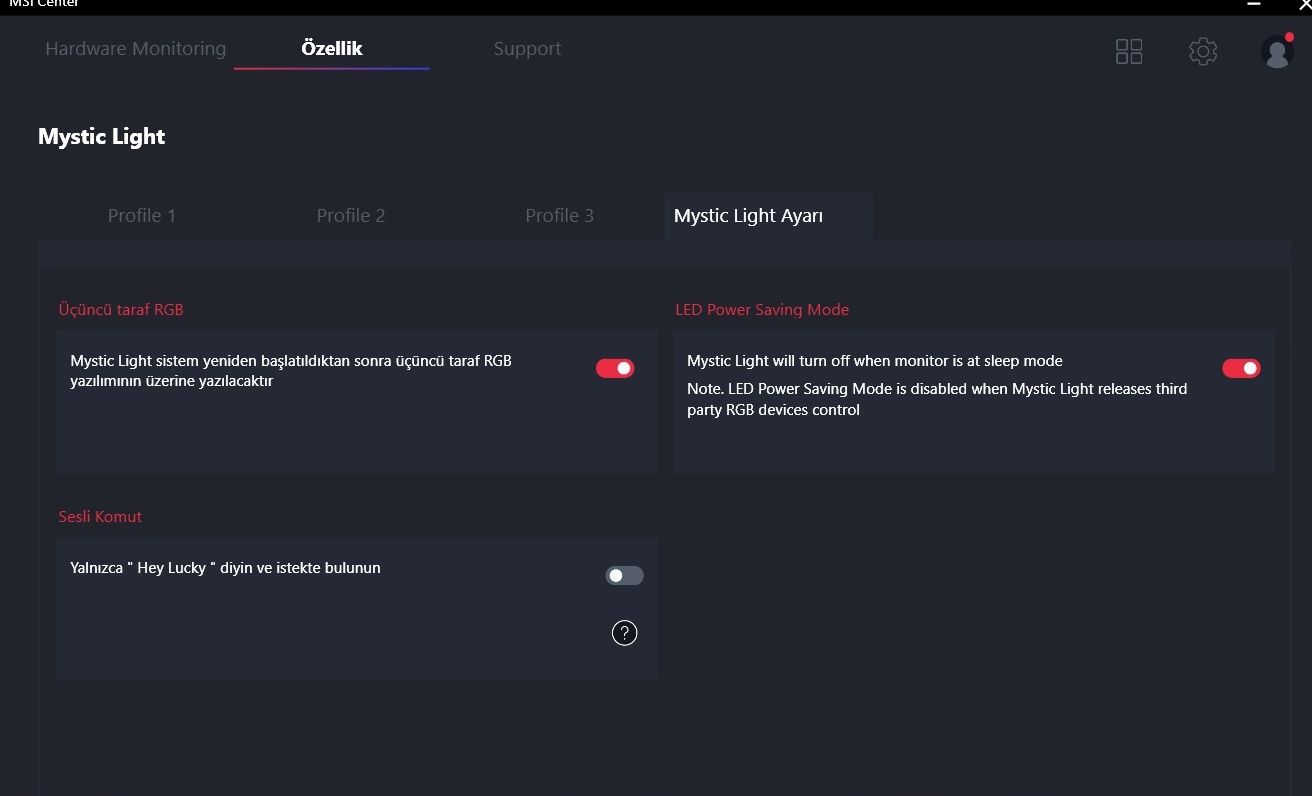The width and height of the screenshot is (1312, 796).
Task: Open the Profile 1 tab
Action: point(142,215)
